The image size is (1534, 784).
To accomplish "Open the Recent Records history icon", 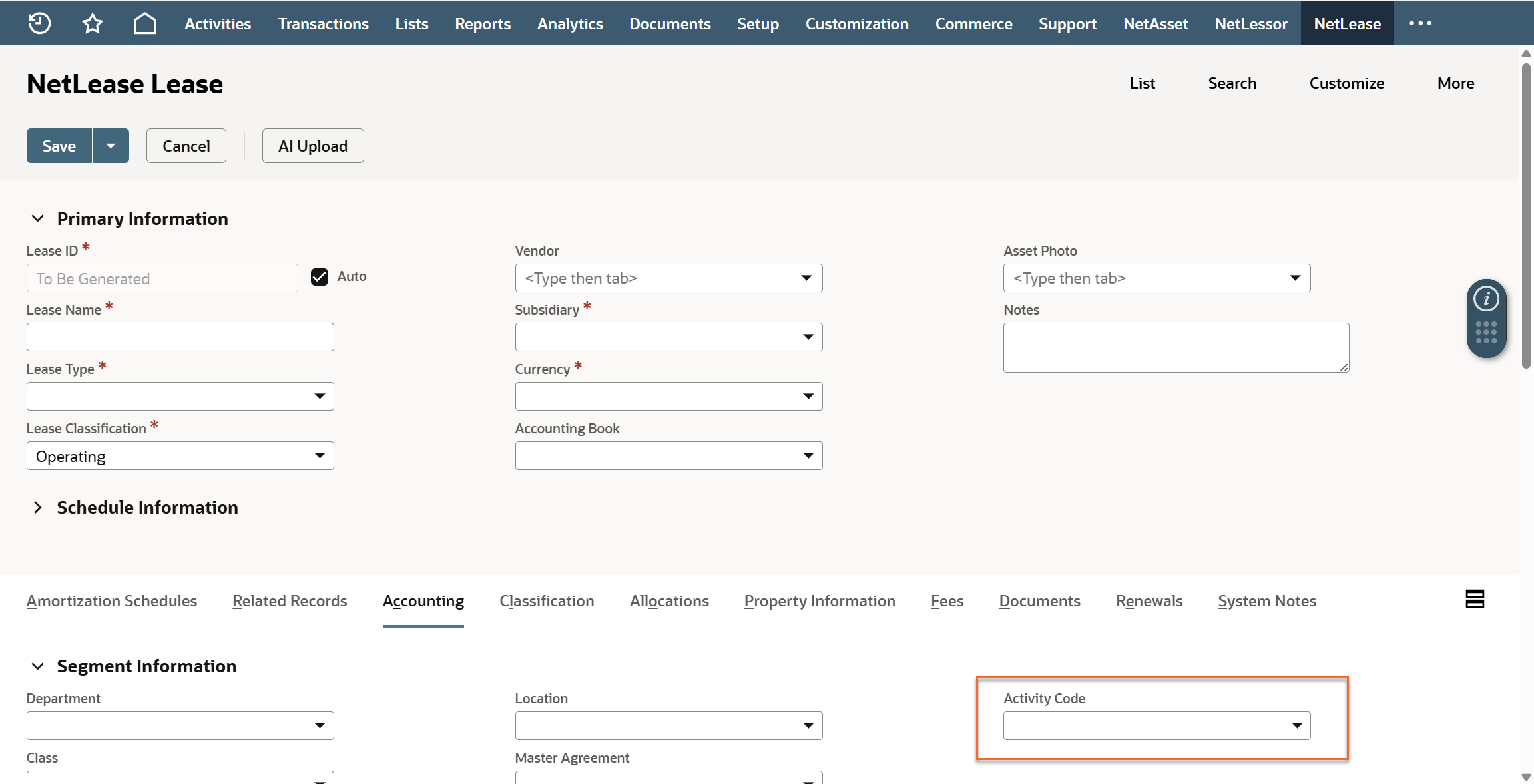I will (x=39, y=23).
